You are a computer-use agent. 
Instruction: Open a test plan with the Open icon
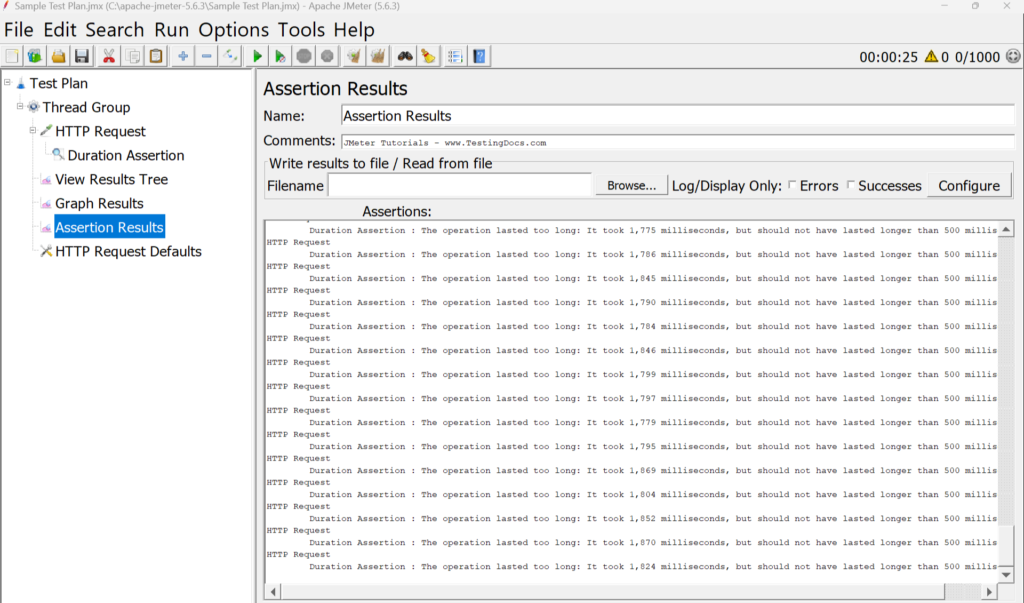click(59, 56)
